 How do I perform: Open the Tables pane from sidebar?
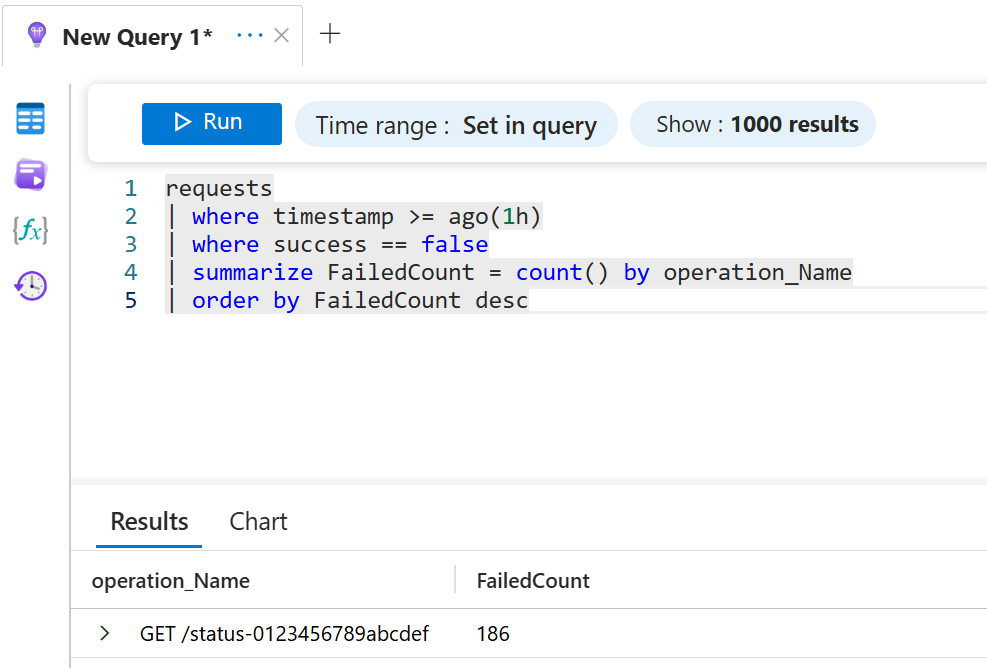[30, 119]
